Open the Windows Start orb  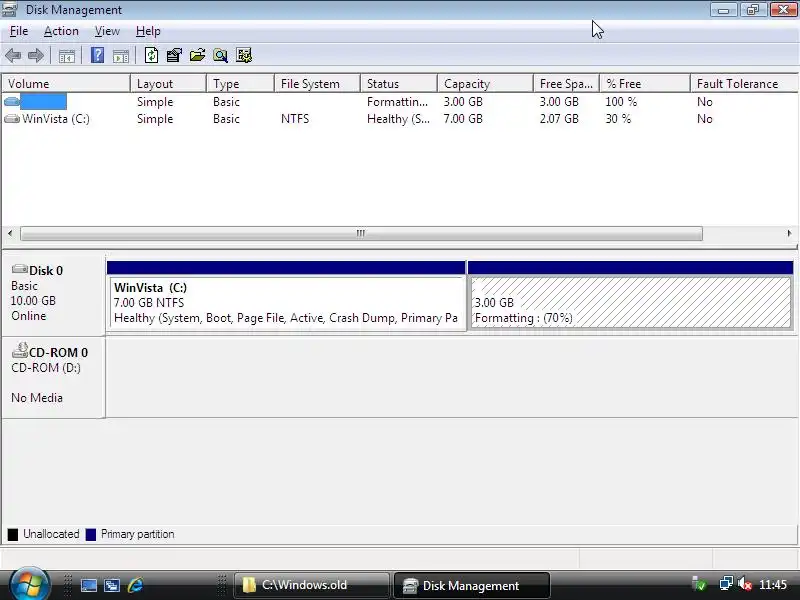coord(29,585)
